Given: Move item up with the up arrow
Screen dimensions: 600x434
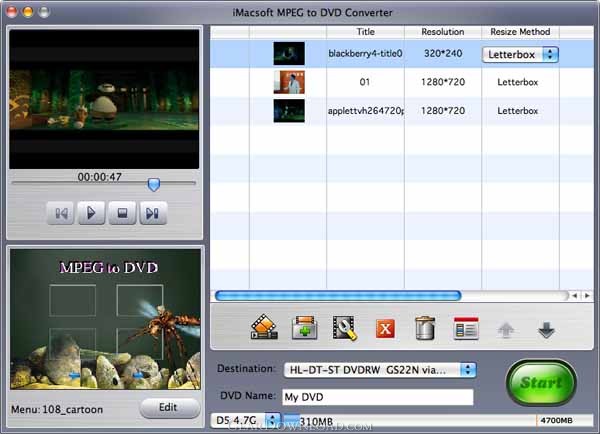Looking at the screenshot, I should 506,330.
